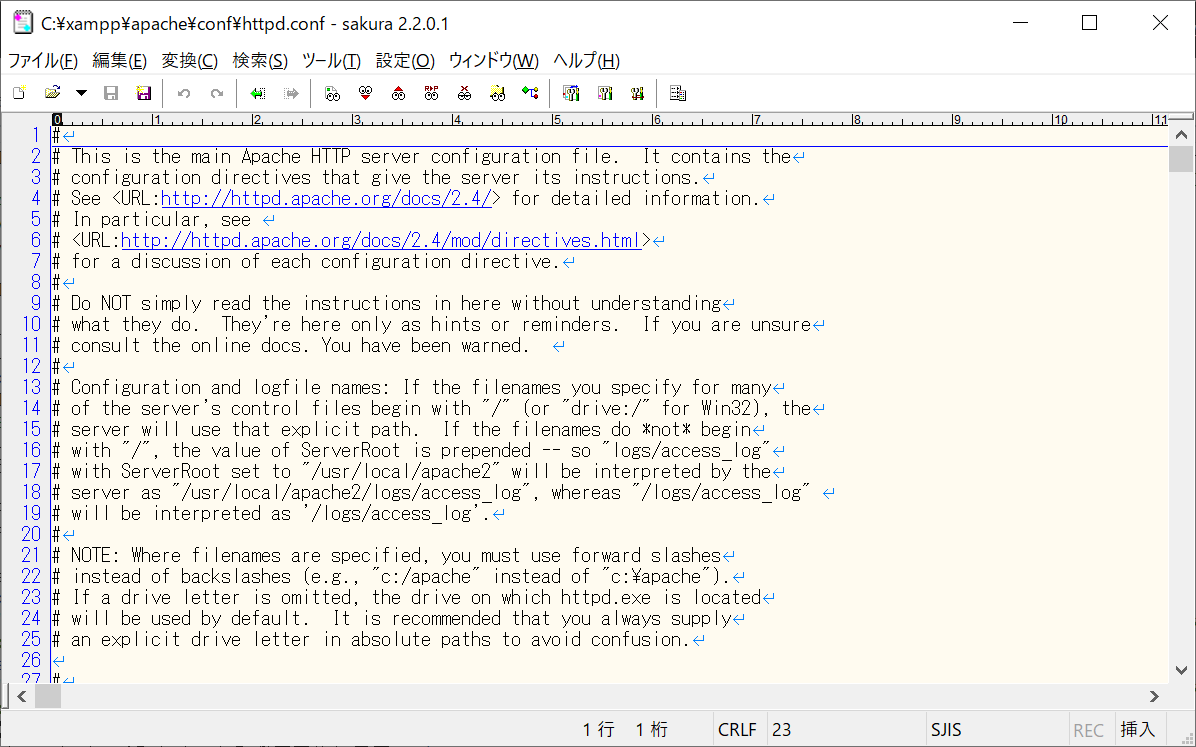Screen dimensions: 1196x747
Task: Open type-specific settings icon
Action: click(605, 93)
